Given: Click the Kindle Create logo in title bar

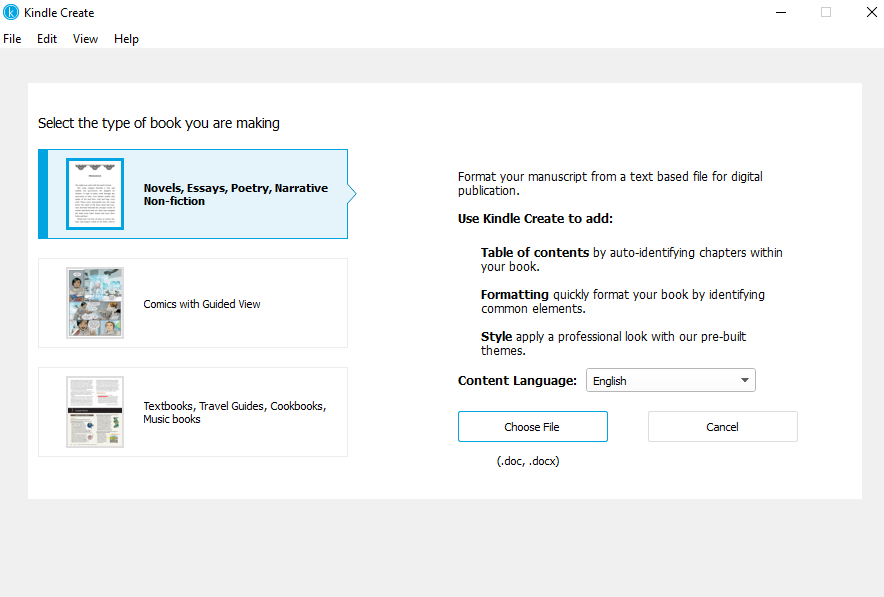Looking at the screenshot, I should [x=12, y=12].
